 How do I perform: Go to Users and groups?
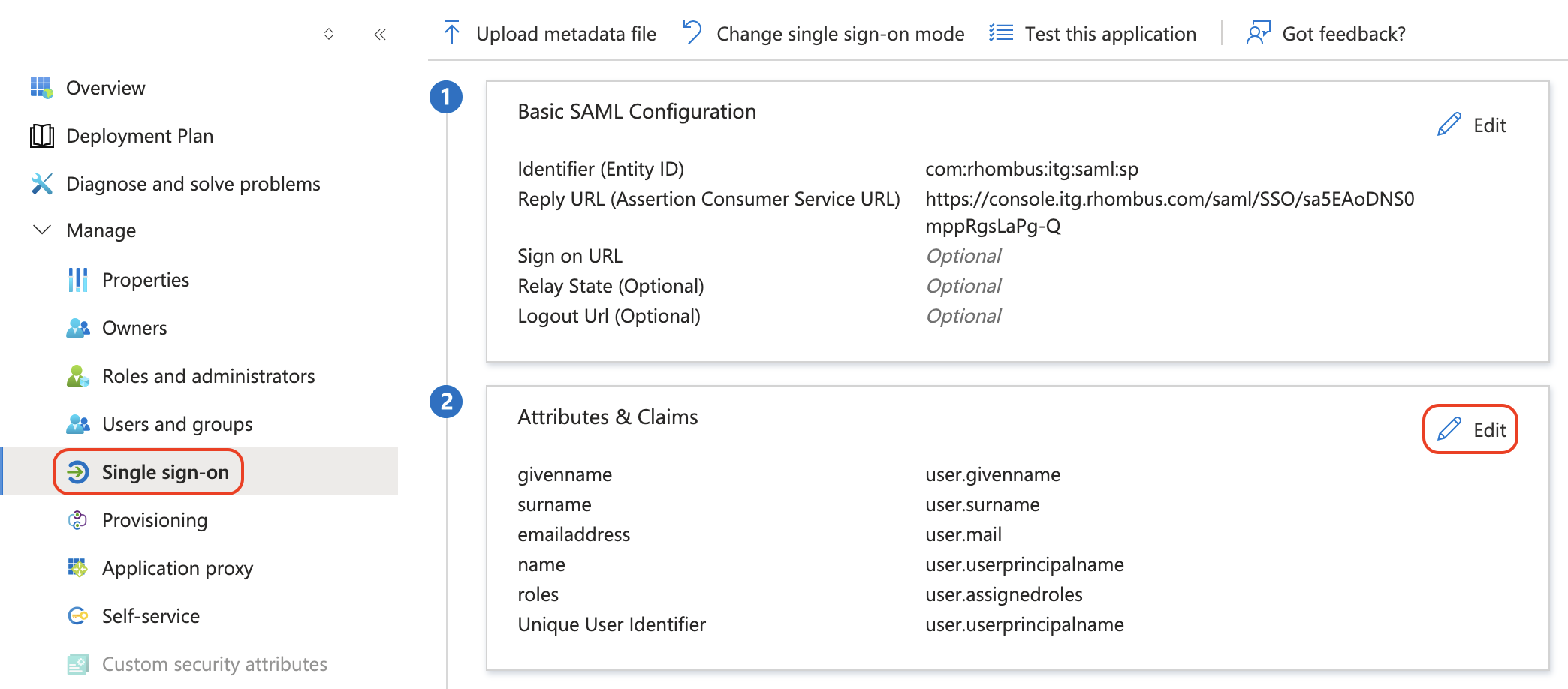coord(177,424)
